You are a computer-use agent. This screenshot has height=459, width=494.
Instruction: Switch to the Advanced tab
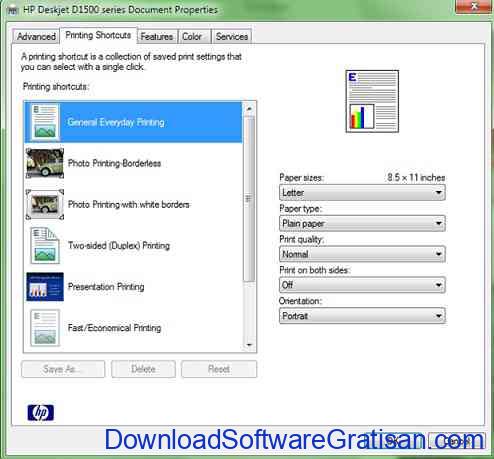(36, 36)
